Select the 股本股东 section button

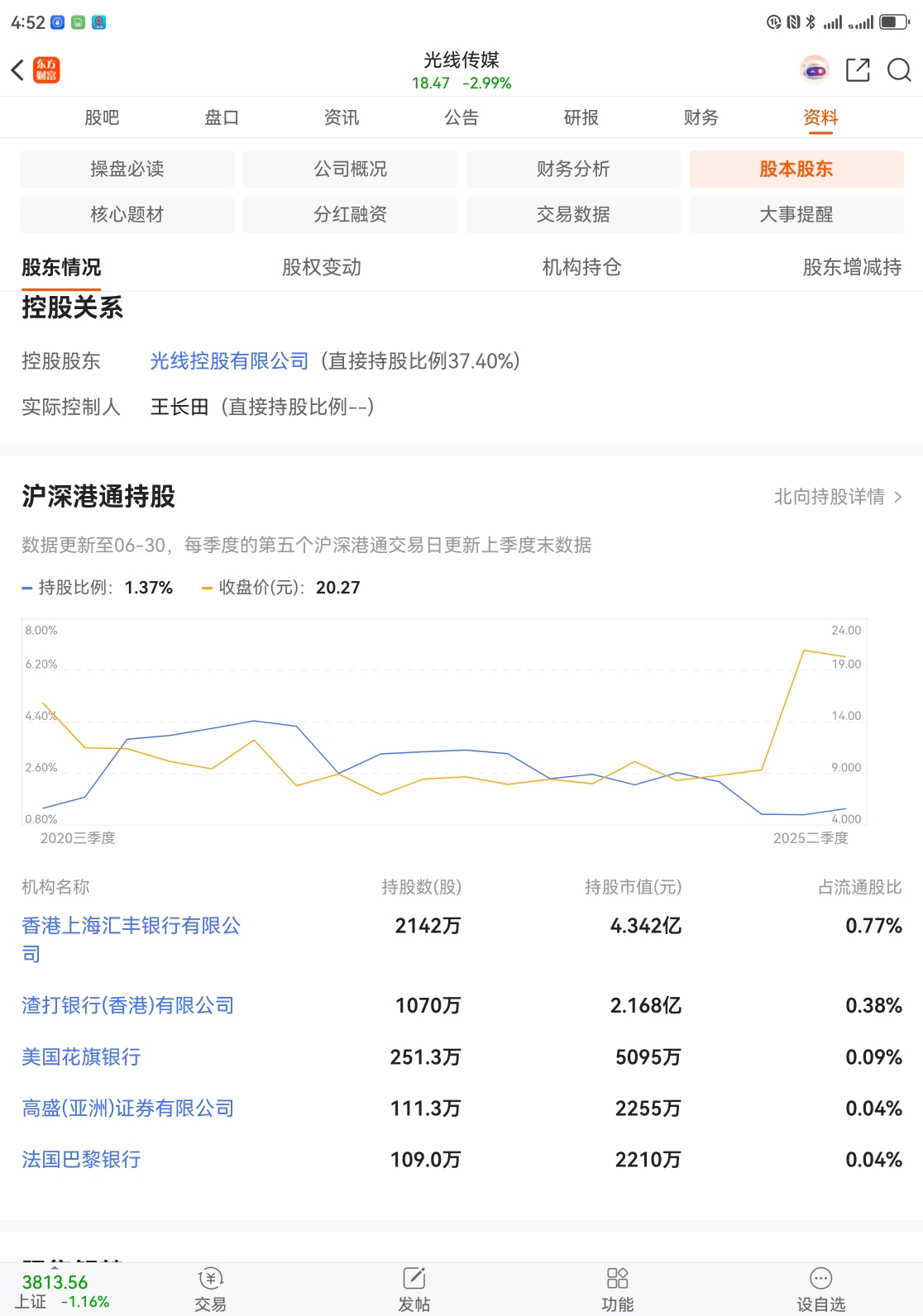click(796, 169)
